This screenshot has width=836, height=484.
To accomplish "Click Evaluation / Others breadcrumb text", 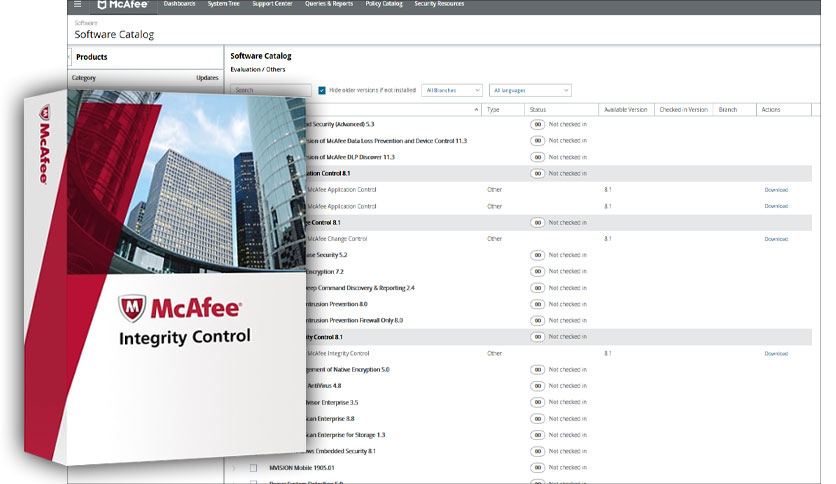I will (x=258, y=70).
